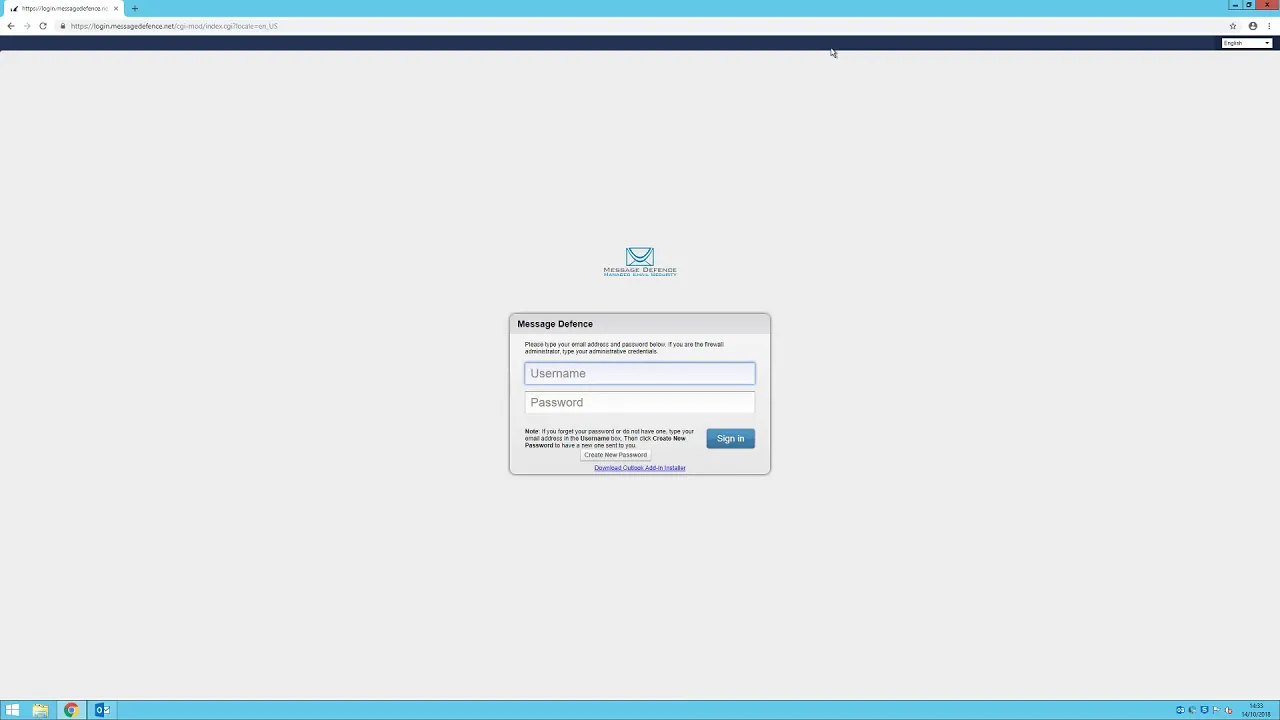The width and height of the screenshot is (1280, 720).
Task: Go back using browser back arrow
Action: click(x=11, y=26)
